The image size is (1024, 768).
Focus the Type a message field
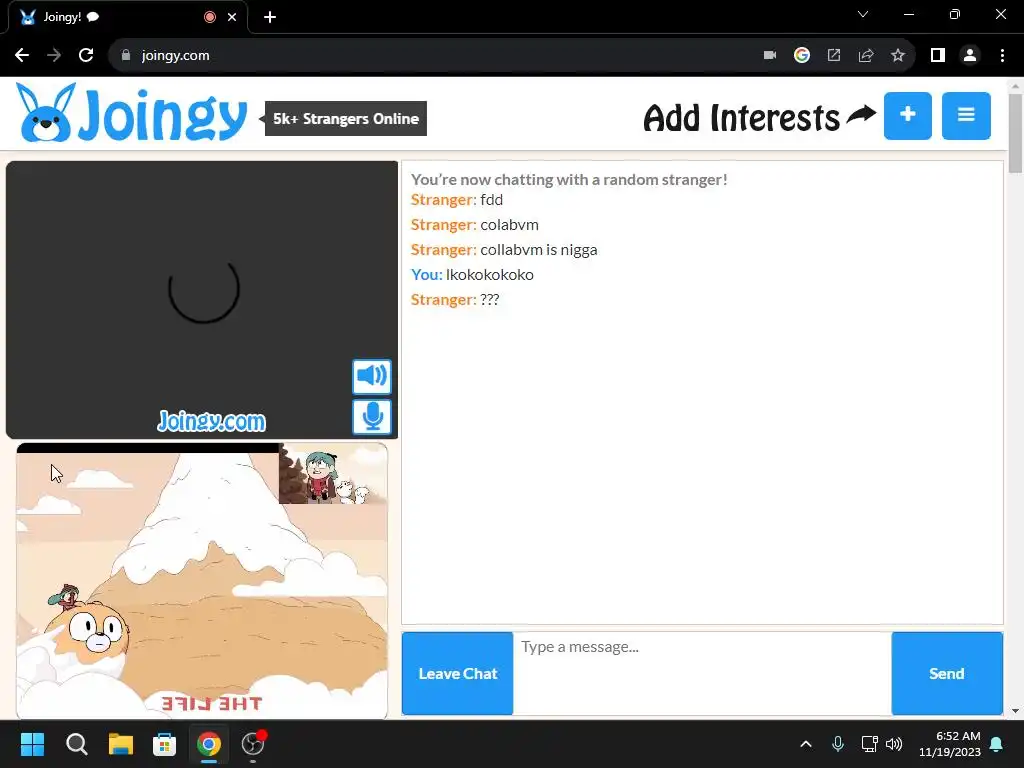[702, 673]
